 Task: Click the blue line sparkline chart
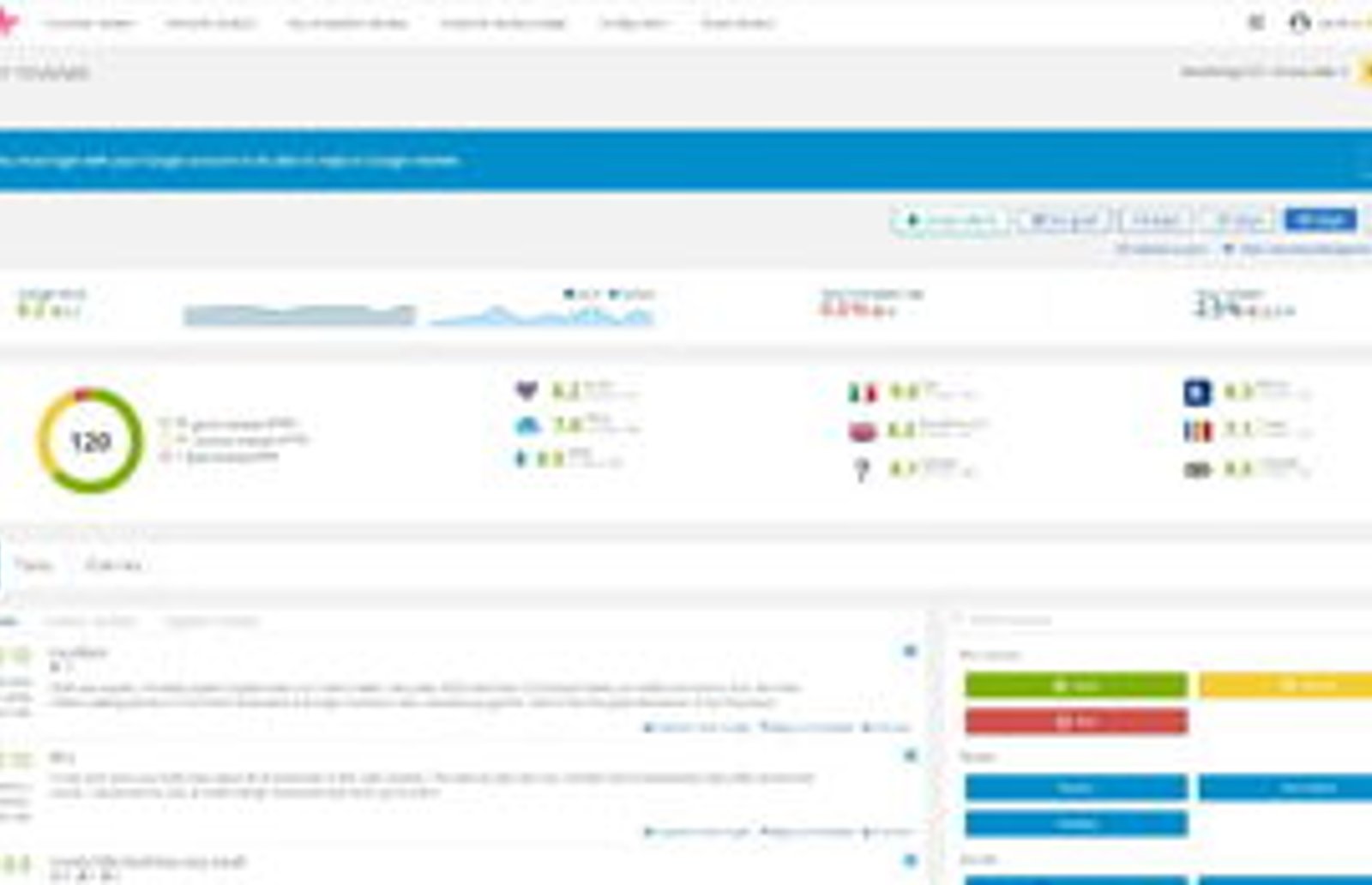pos(542,315)
